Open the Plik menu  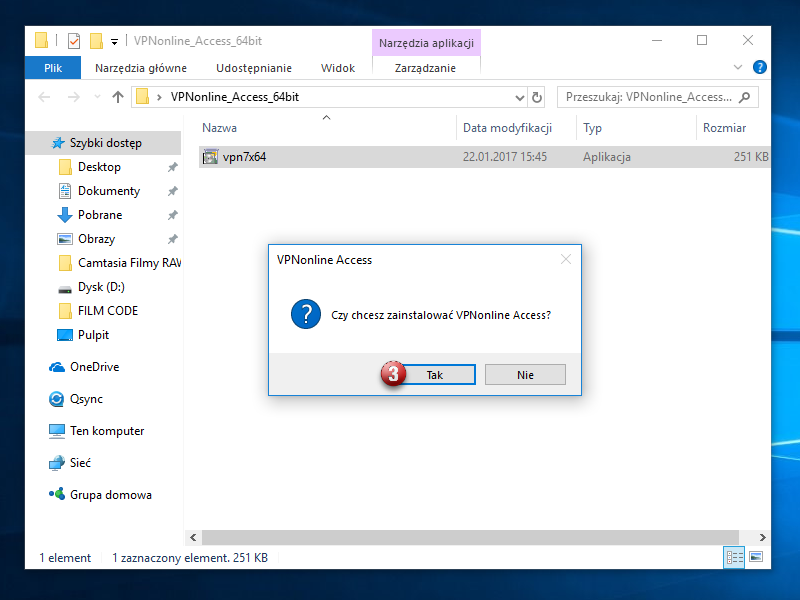[x=53, y=68]
